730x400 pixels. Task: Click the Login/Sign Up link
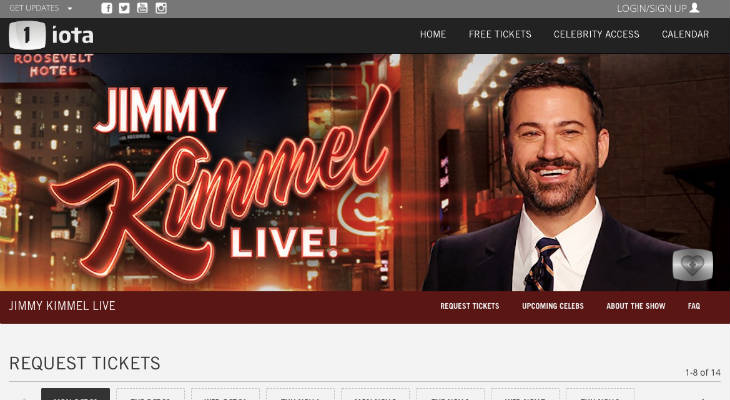click(652, 8)
